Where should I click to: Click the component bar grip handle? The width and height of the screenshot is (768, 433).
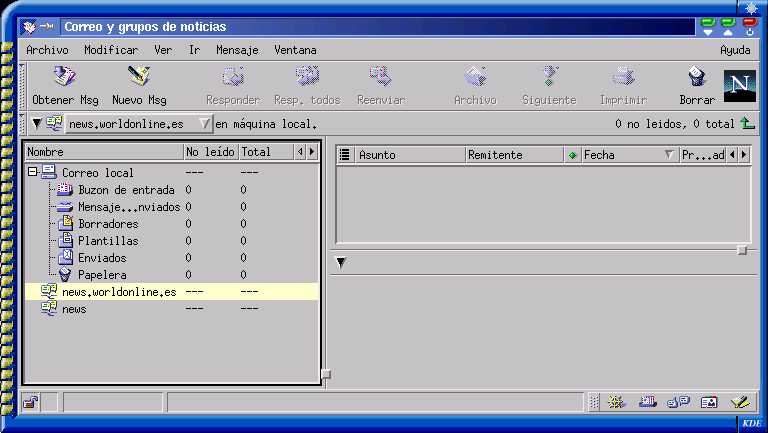click(593, 403)
